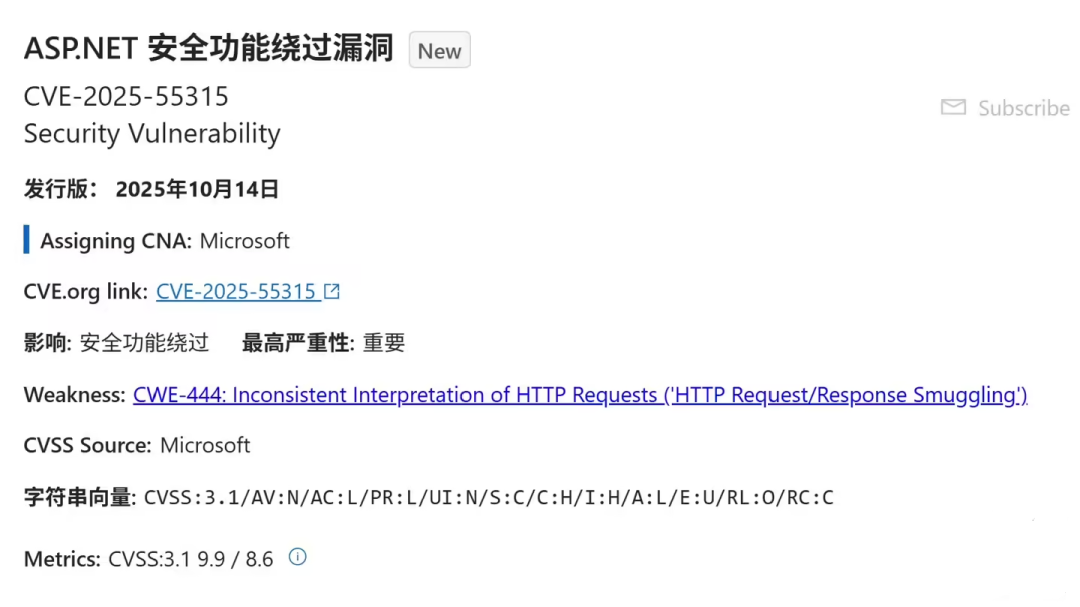Click the New badge beside the title
Viewport: 1080px width, 607px height.
click(439, 50)
